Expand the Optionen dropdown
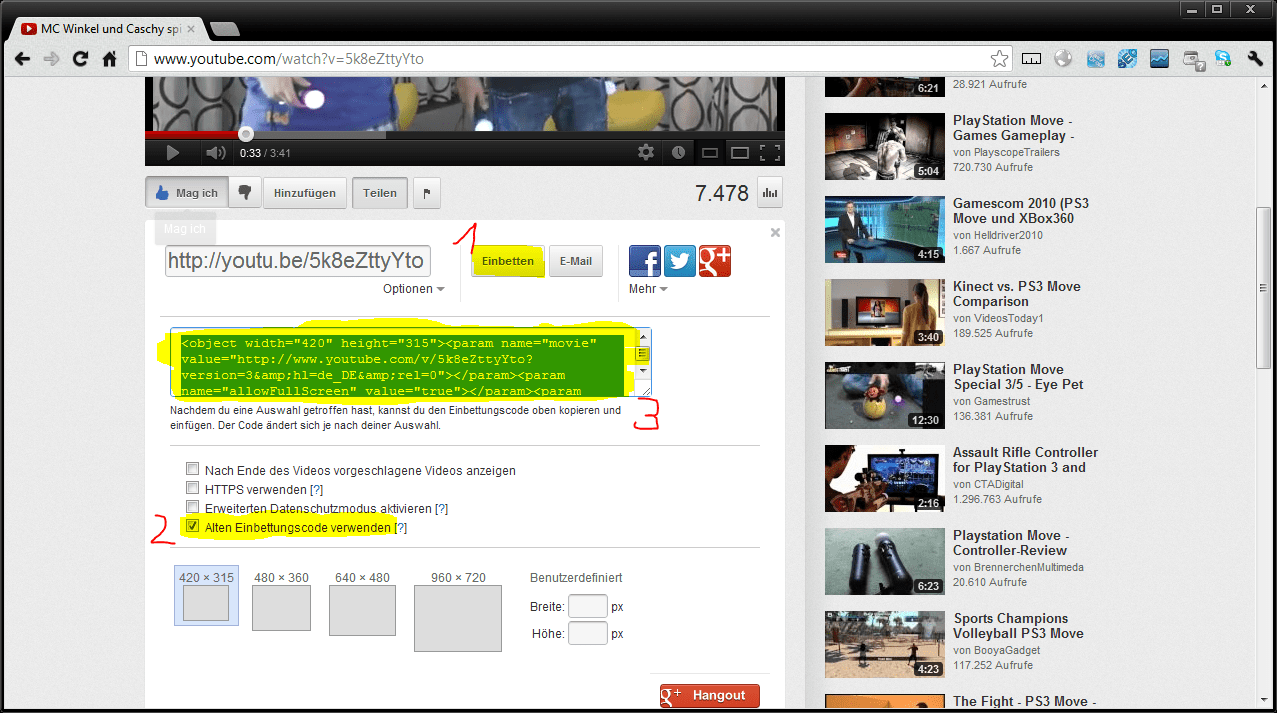The image size is (1277, 713). tap(414, 289)
